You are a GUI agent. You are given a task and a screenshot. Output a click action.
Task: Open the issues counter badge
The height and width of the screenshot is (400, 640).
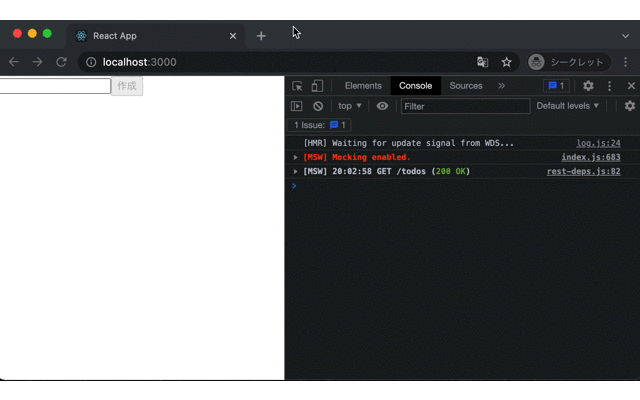(556, 86)
